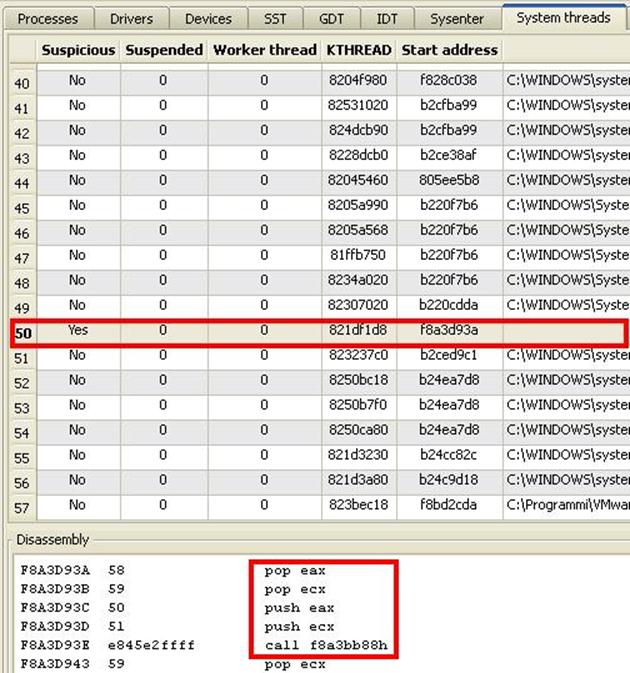Click opcode bytes e845e2ffff
The height and width of the screenshot is (673, 630).
point(151,645)
